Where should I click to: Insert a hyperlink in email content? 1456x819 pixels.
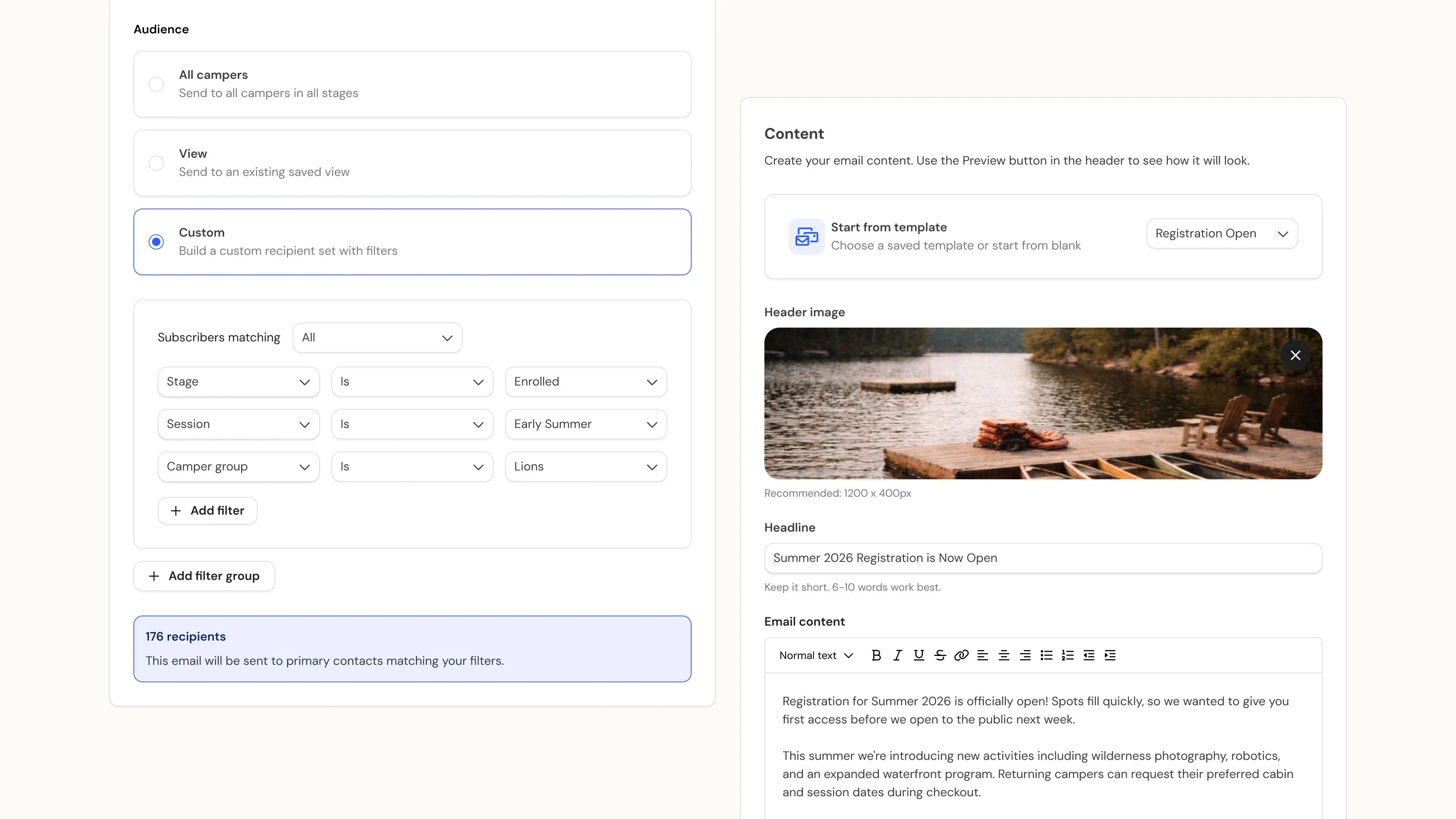click(962, 655)
